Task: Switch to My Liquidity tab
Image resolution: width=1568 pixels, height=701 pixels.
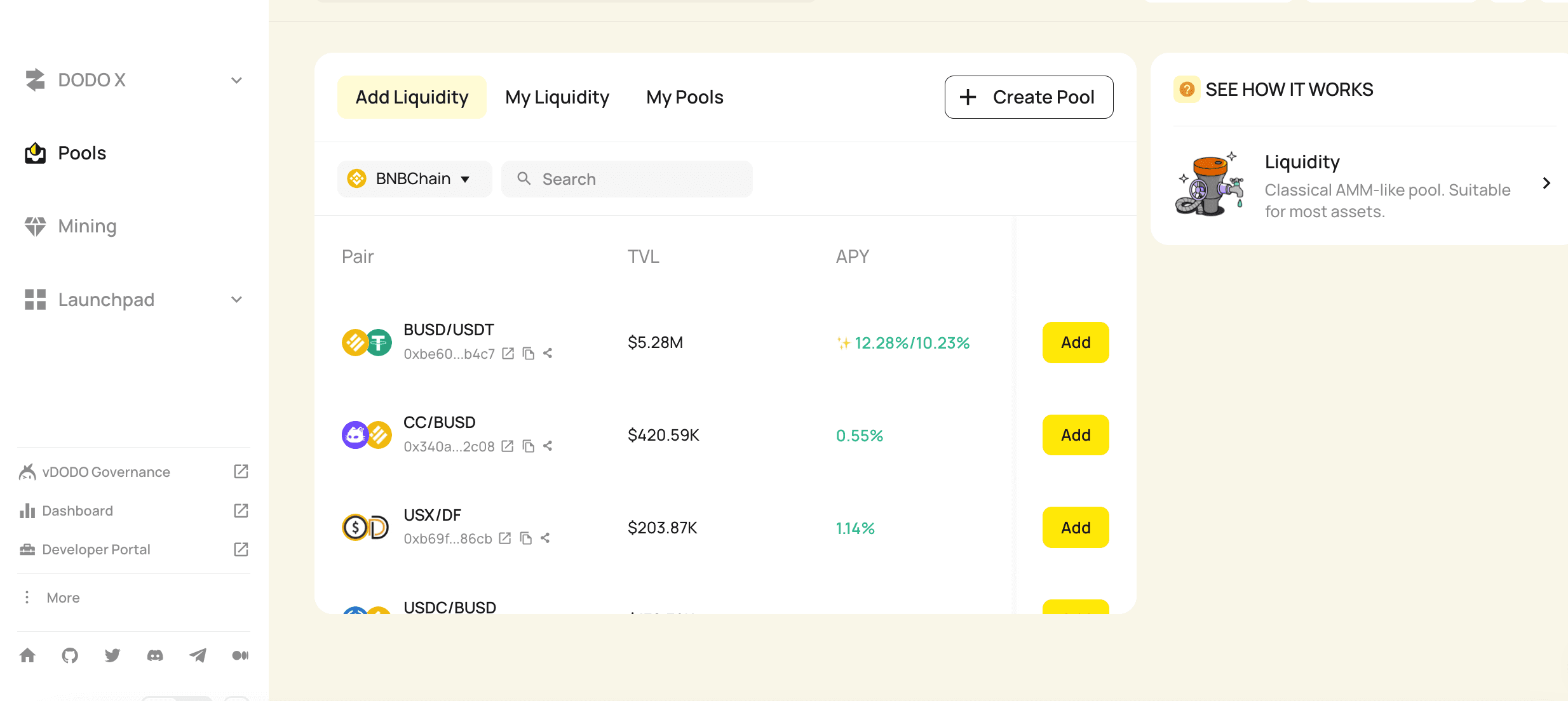Action: click(x=557, y=97)
